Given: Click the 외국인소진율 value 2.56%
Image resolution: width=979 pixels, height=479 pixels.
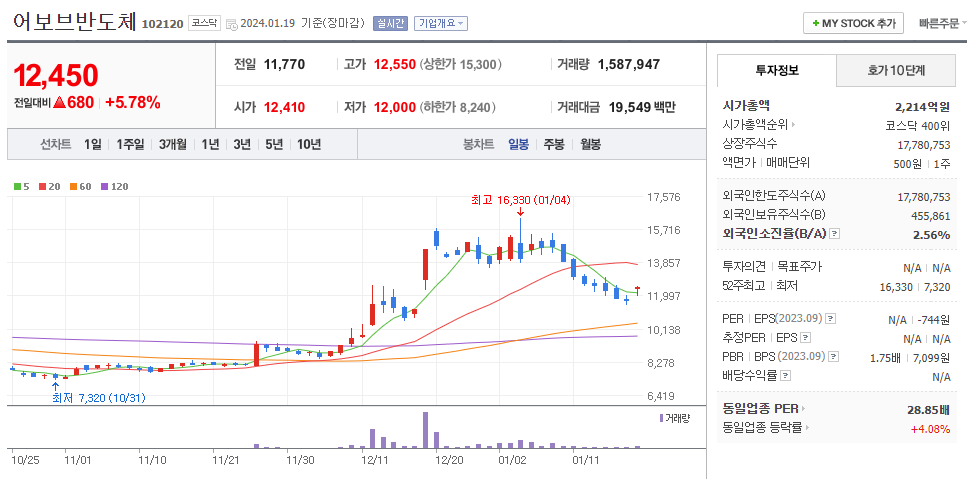Looking at the screenshot, I should pyautogui.click(x=934, y=235).
